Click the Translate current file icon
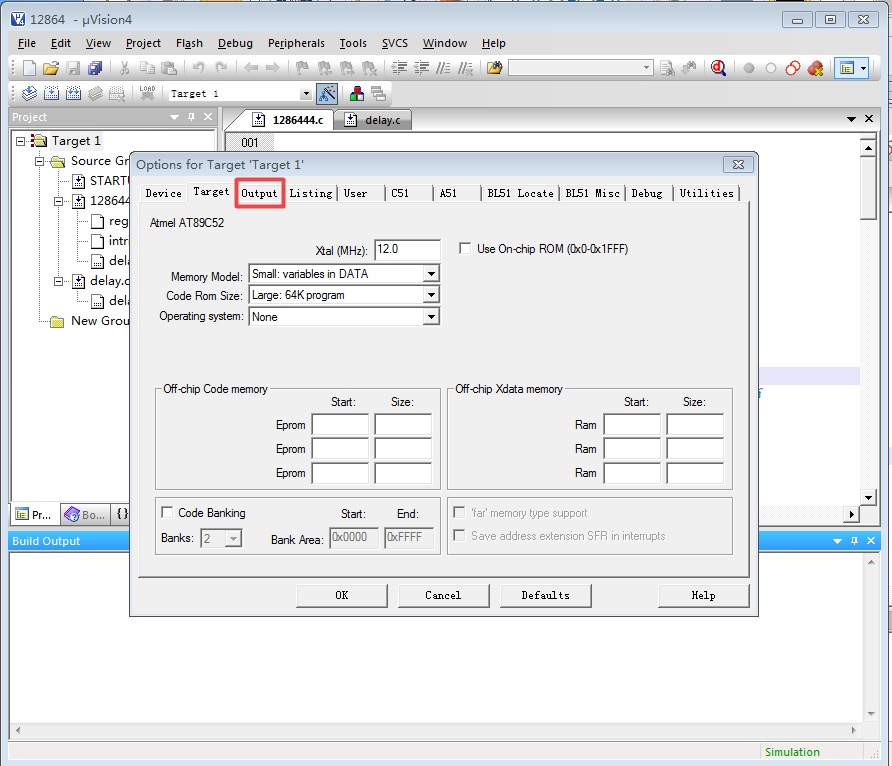Screen dimensions: 892x766 pyautogui.click(x=29, y=93)
